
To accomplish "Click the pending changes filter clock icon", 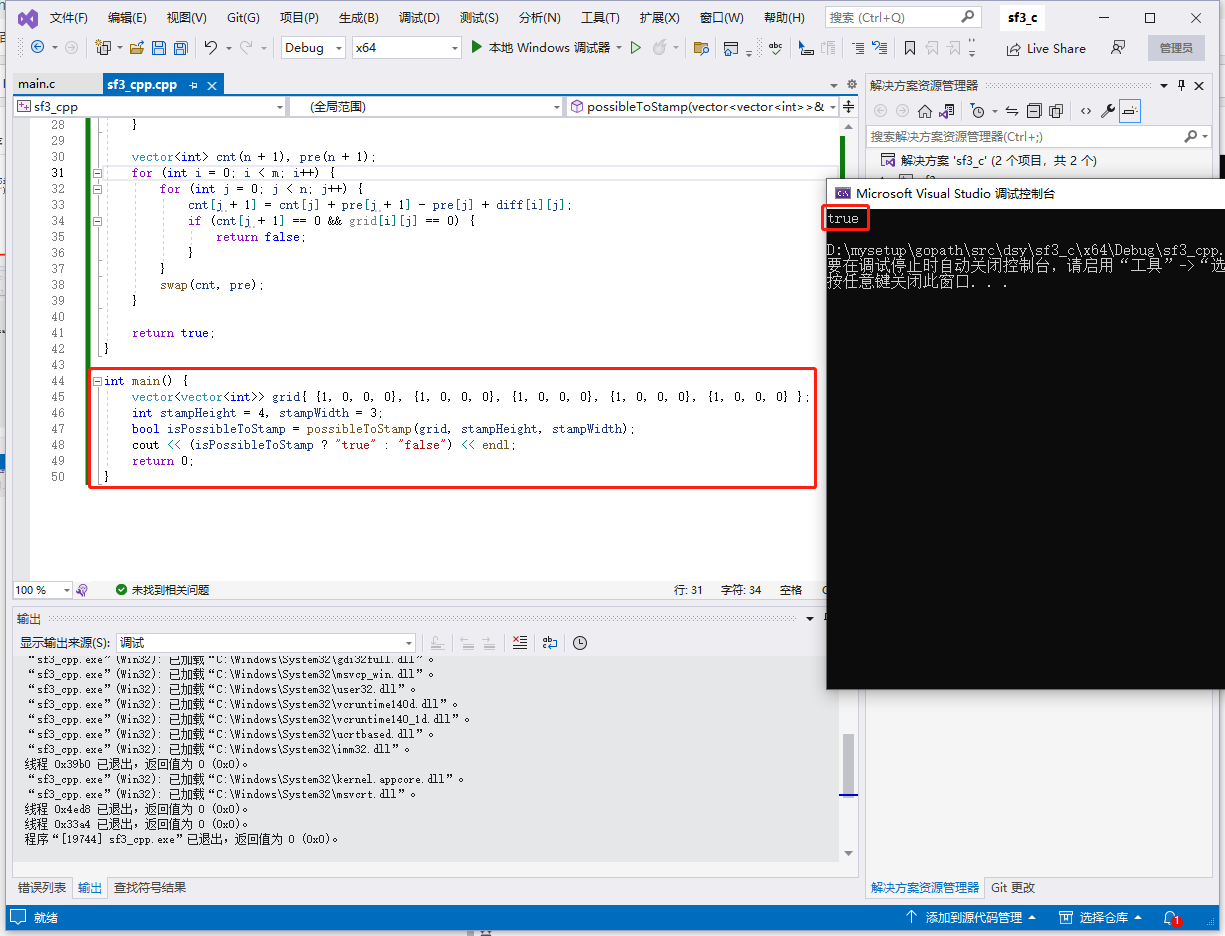I will pyautogui.click(x=978, y=111).
